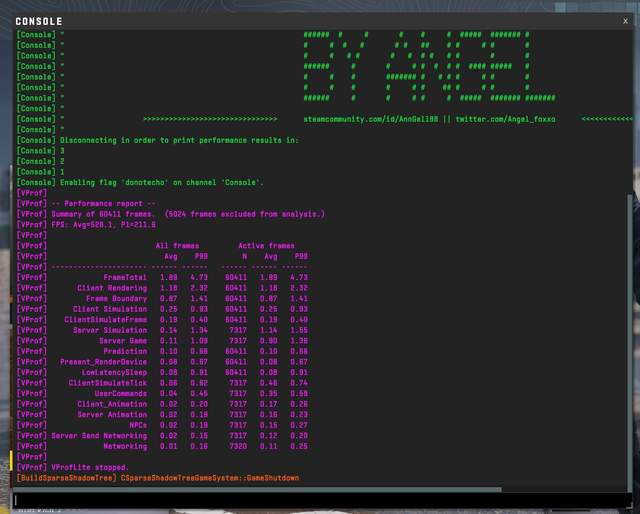
Task: Click the 'Summary of 60411 frames' line
Action: [x=170, y=214]
